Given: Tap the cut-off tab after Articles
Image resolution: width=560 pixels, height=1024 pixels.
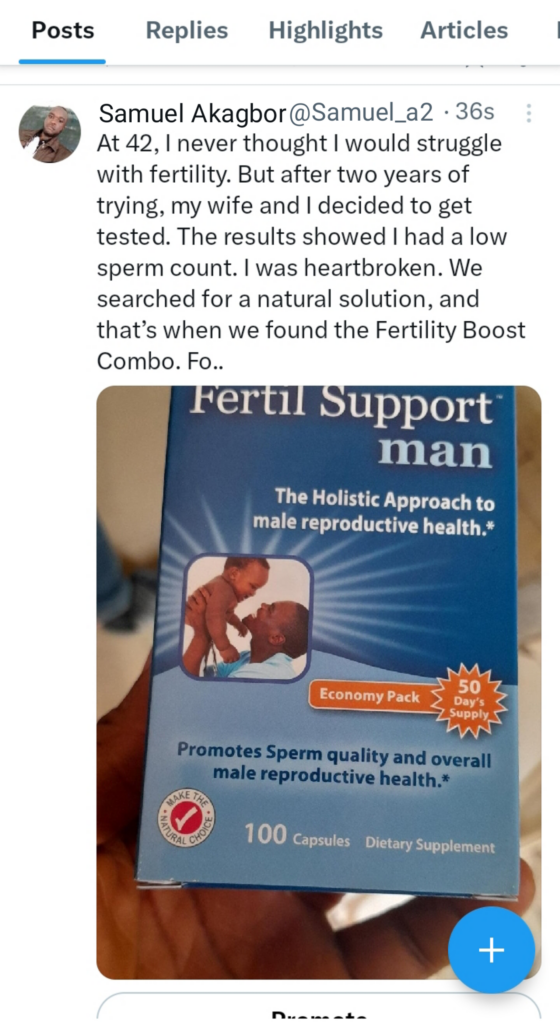Looking at the screenshot, I should [556, 30].
